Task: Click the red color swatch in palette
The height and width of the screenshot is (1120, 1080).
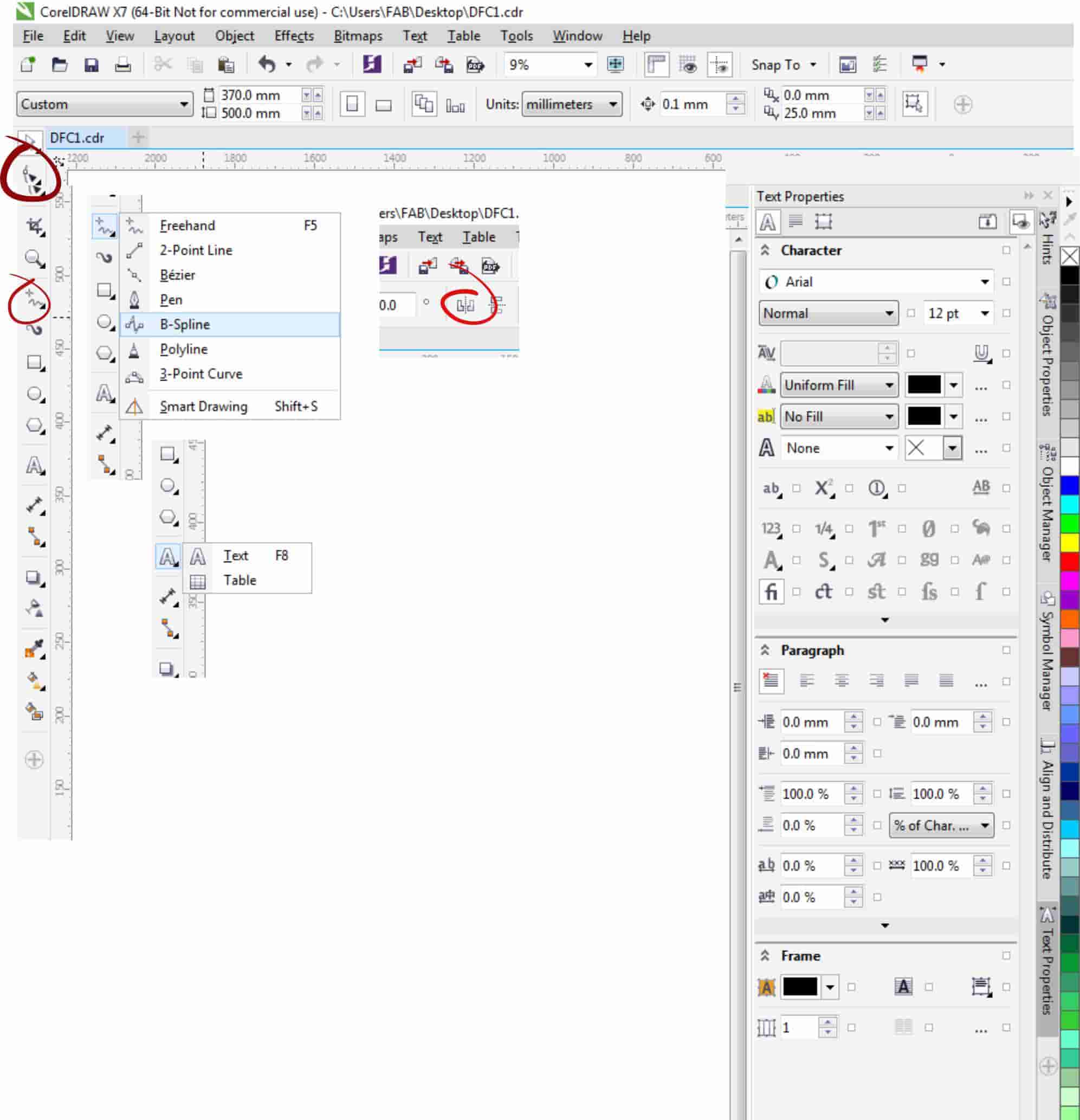Action: coord(1070,561)
